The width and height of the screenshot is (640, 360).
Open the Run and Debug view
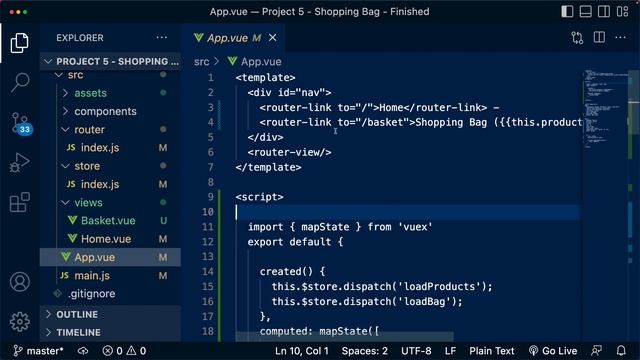[20, 162]
